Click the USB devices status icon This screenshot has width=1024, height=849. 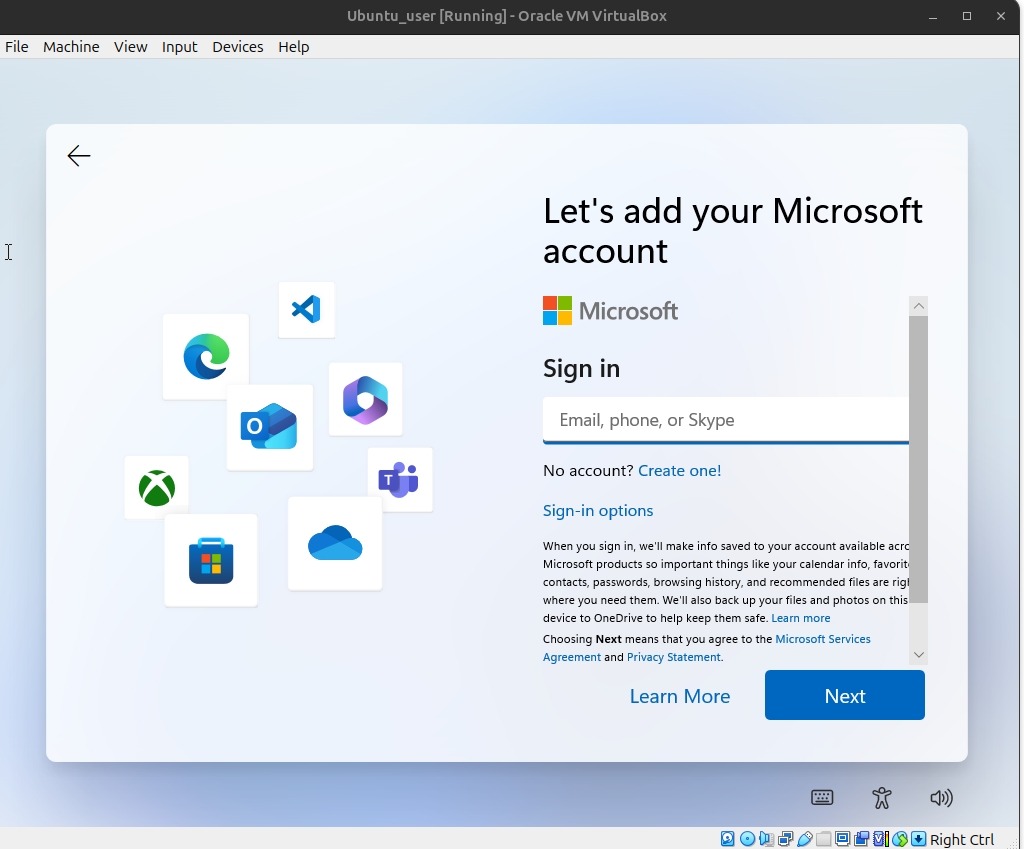(x=805, y=839)
